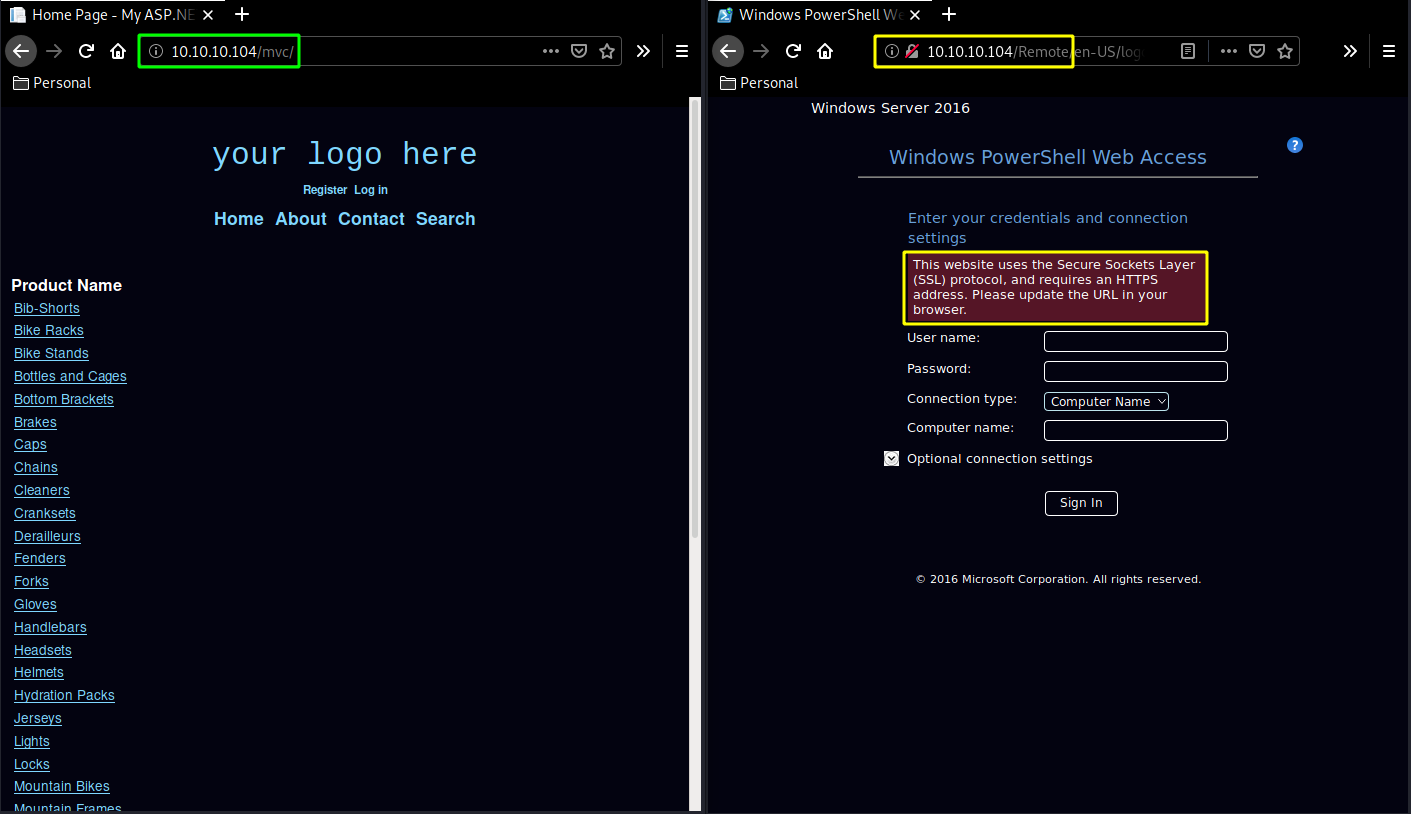Viewport: 1411px width, 814px height.
Task: Click 'your logo here' heading
Action: [345, 154]
